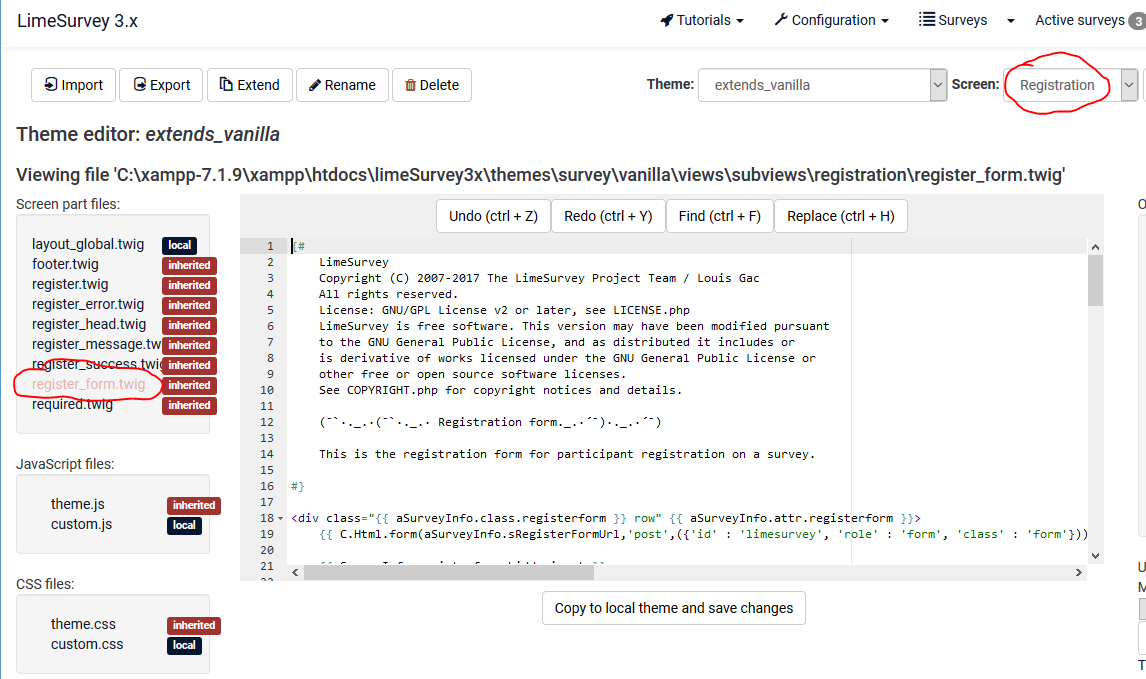The image size is (1146, 679).
Task: Open custom.css file
Action: (87, 644)
